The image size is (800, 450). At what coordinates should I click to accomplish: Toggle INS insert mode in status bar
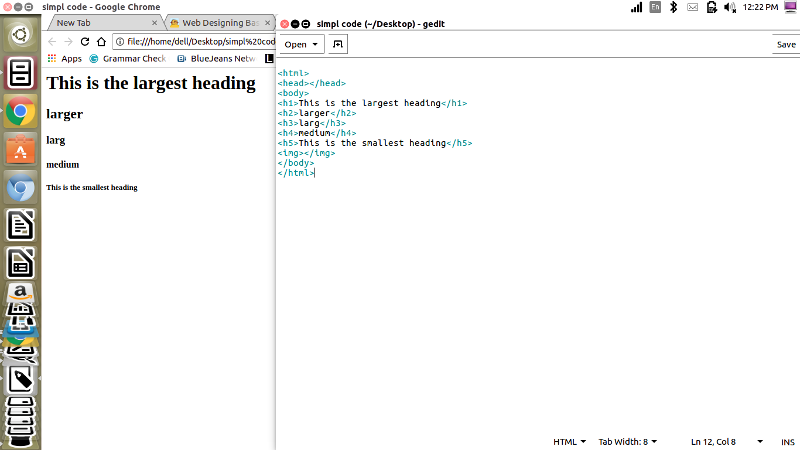click(x=787, y=442)
